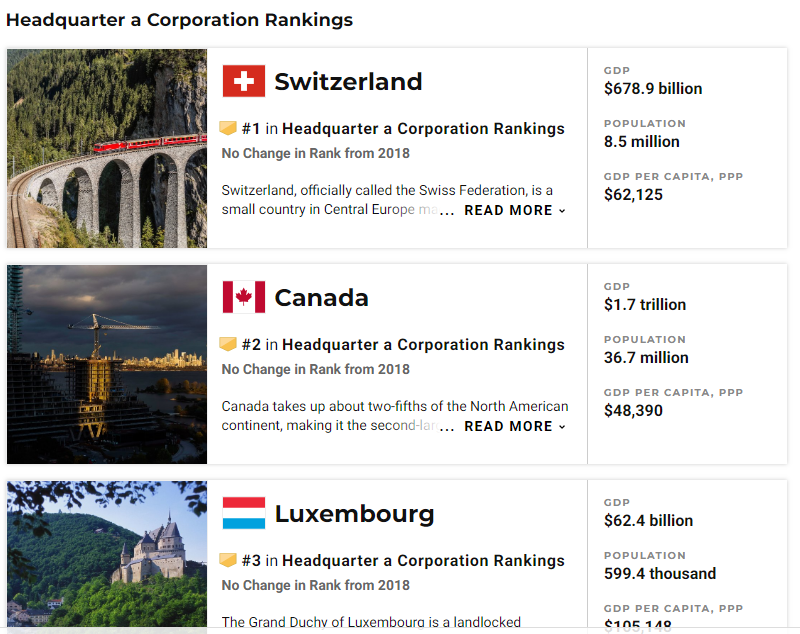This screenshot has height=634, width=800.
Task: Open the Switzerland country title link
Action: coord(348,81)
